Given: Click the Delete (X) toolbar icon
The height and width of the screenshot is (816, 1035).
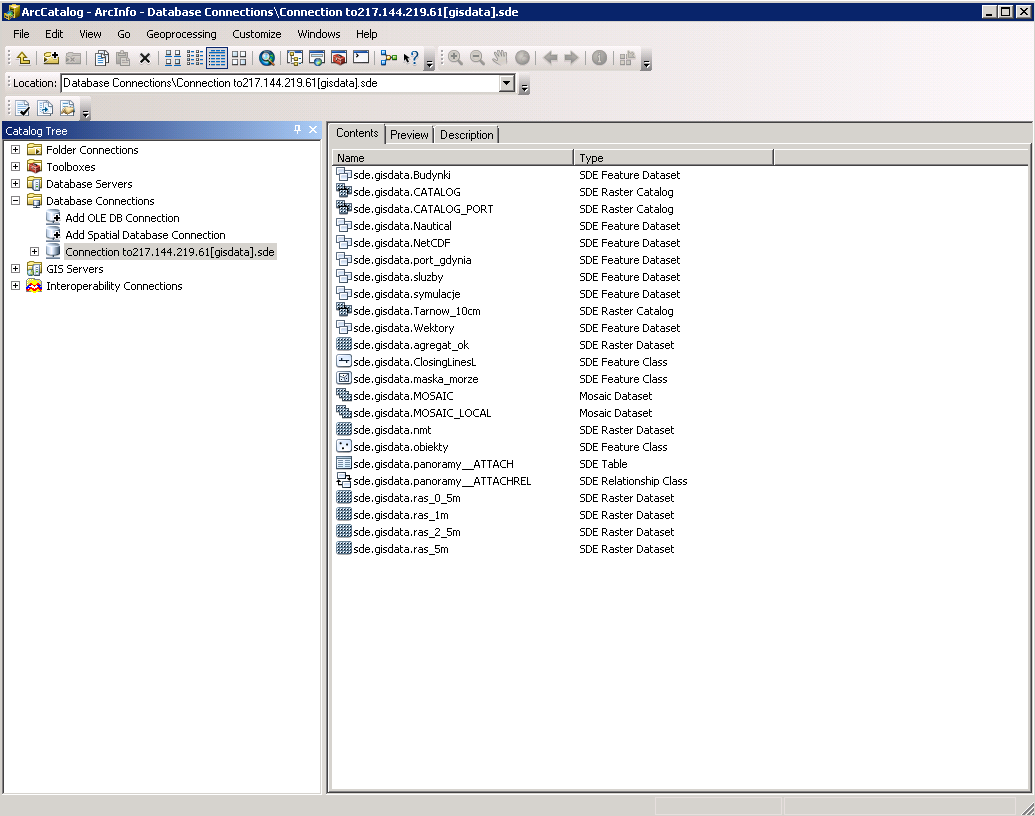Looking at the screenshot, I should click(x=145, y=58).
